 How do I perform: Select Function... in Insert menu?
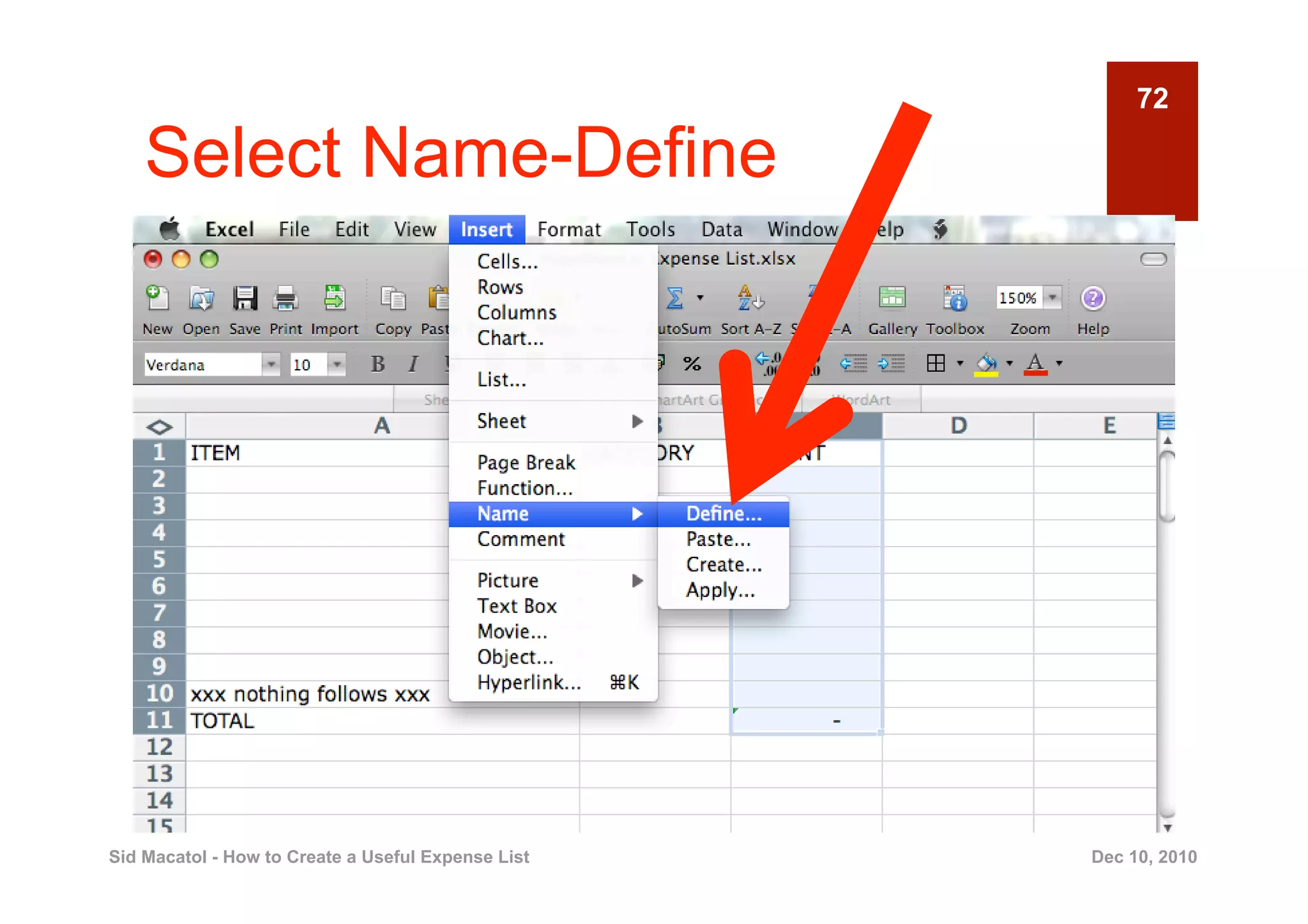(x=553, y=489)
